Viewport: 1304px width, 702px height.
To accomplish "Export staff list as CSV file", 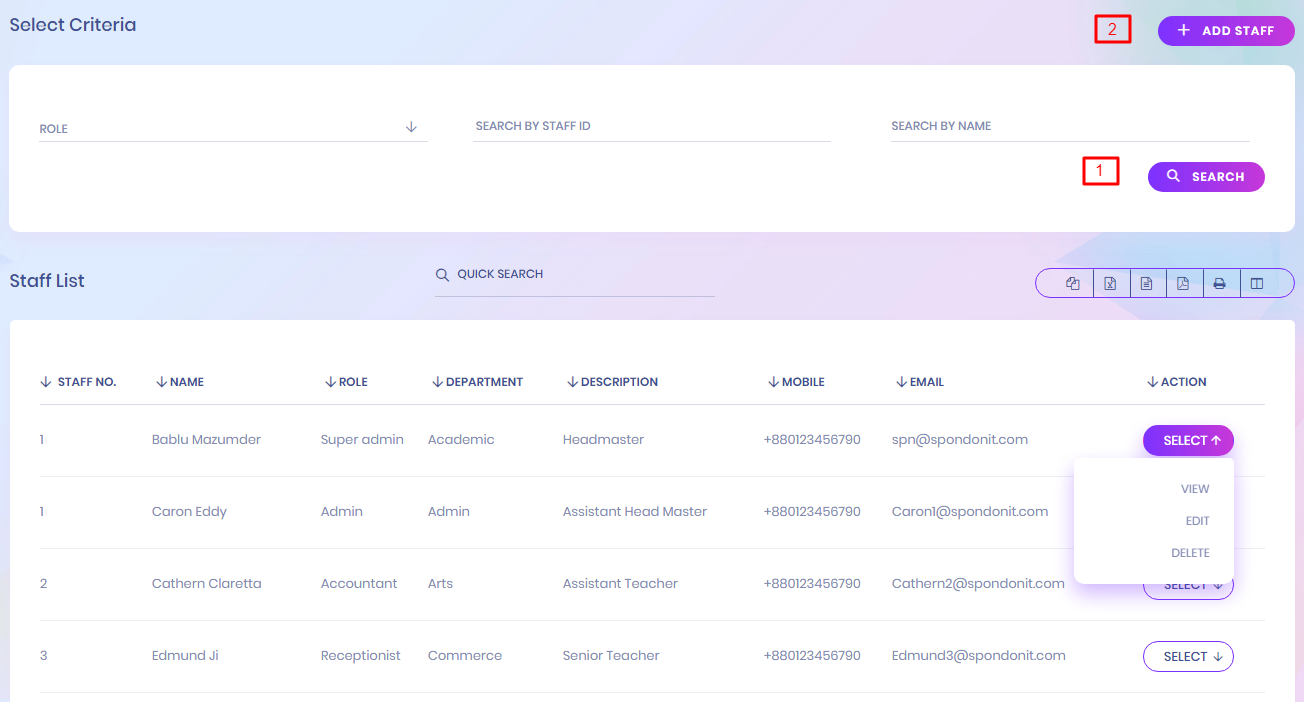I will (x=1147, y=284).
